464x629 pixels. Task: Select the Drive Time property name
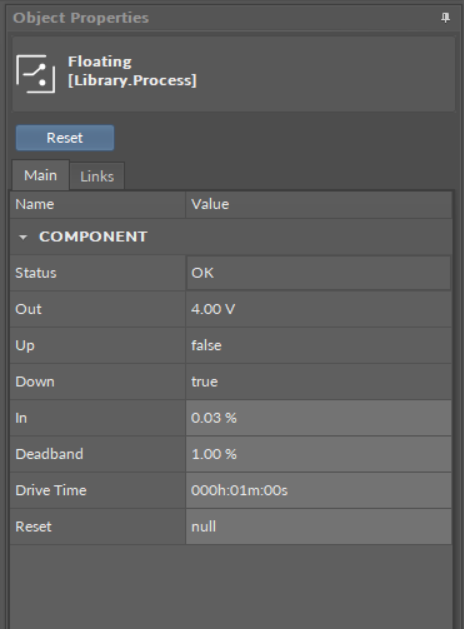[x=51, y=490]
